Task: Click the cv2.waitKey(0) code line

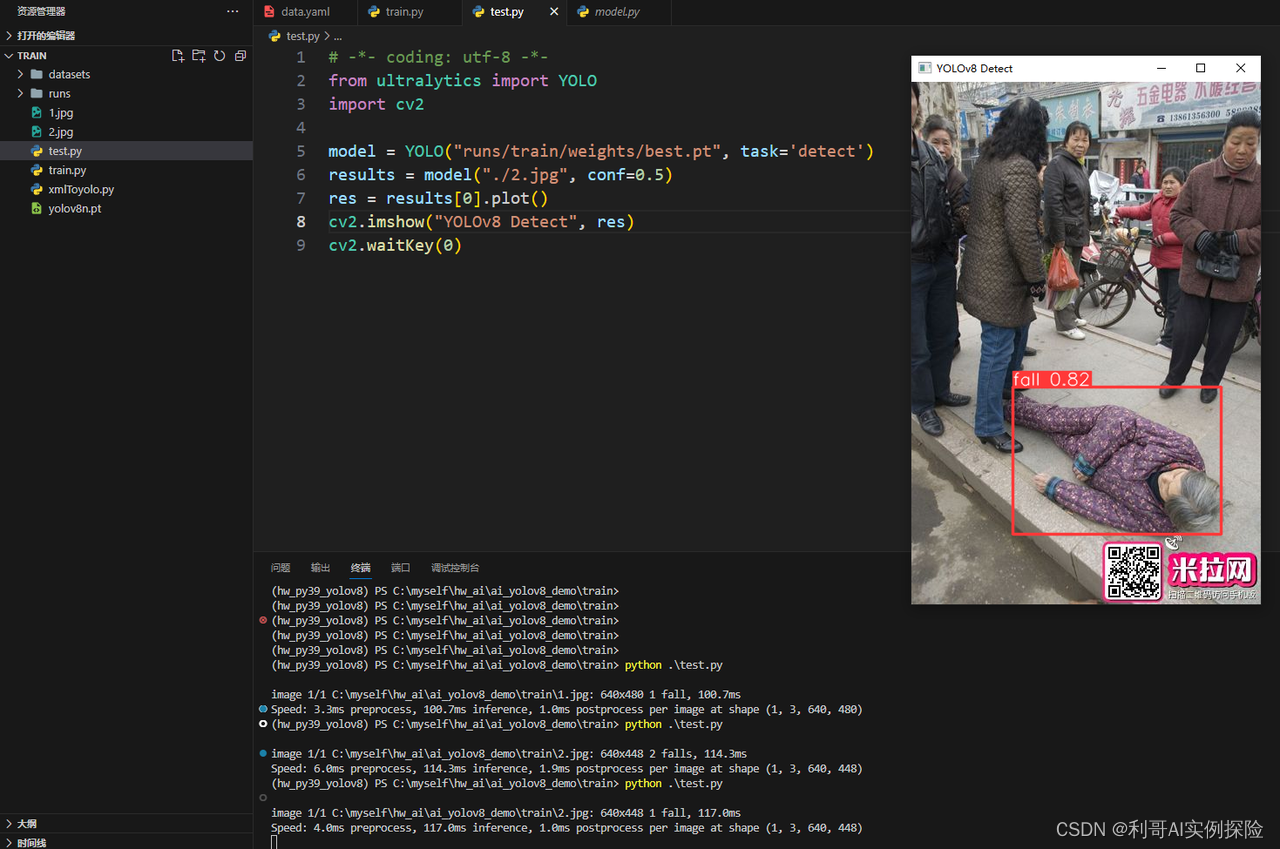Action: pos(395,245)
